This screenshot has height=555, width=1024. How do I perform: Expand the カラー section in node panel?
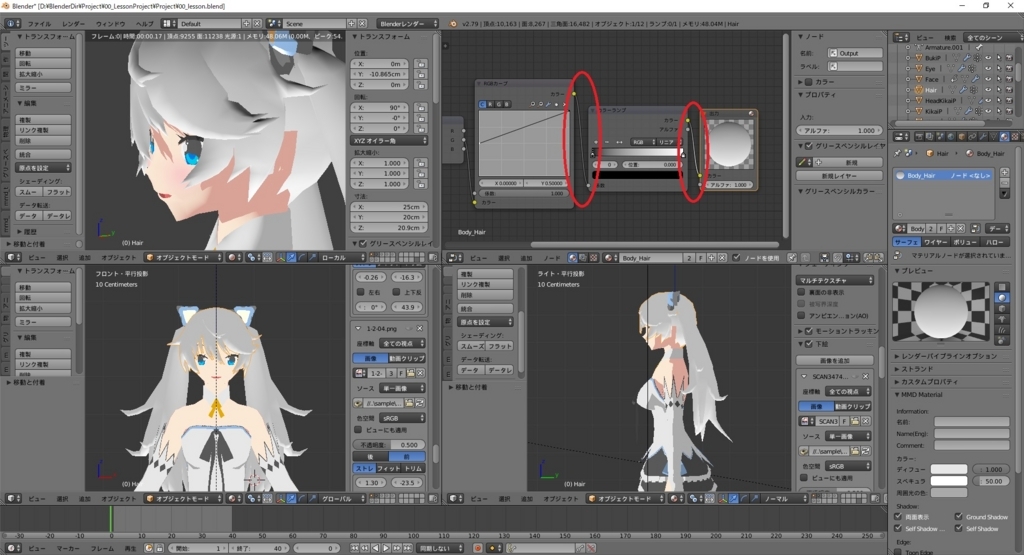coord(816,82)
